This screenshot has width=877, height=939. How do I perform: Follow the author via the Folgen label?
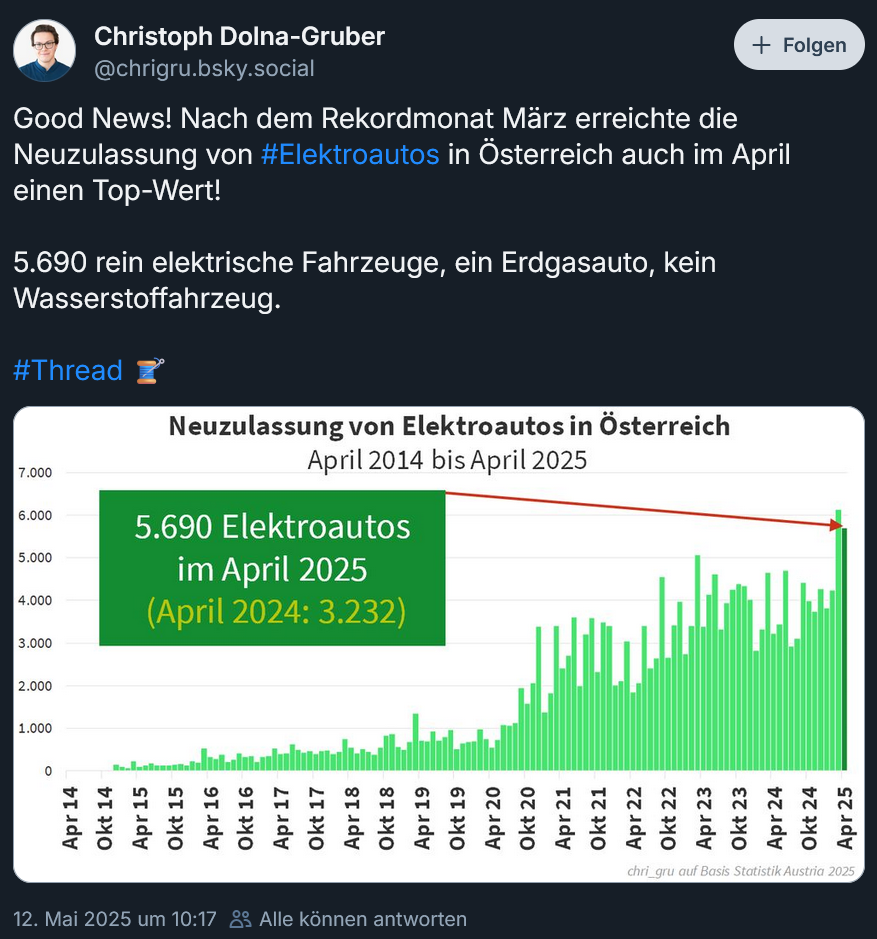pyautogui.click(x=814, y=45)
